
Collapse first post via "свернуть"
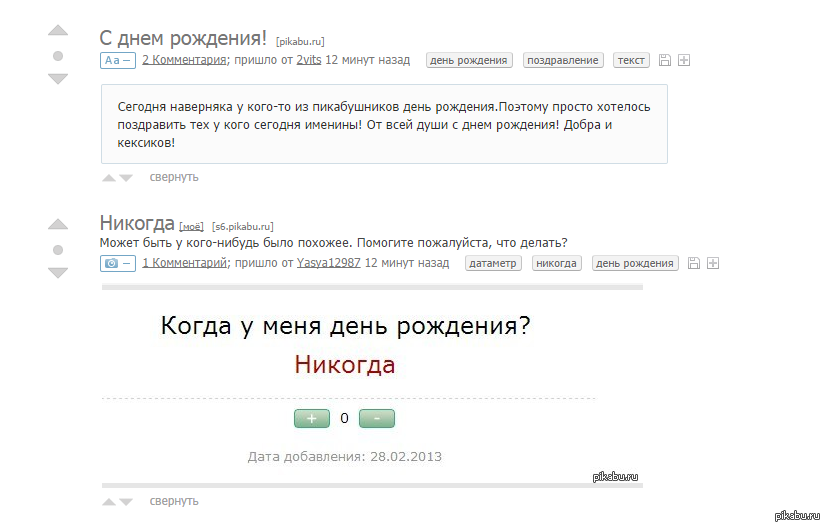[174, 177]
